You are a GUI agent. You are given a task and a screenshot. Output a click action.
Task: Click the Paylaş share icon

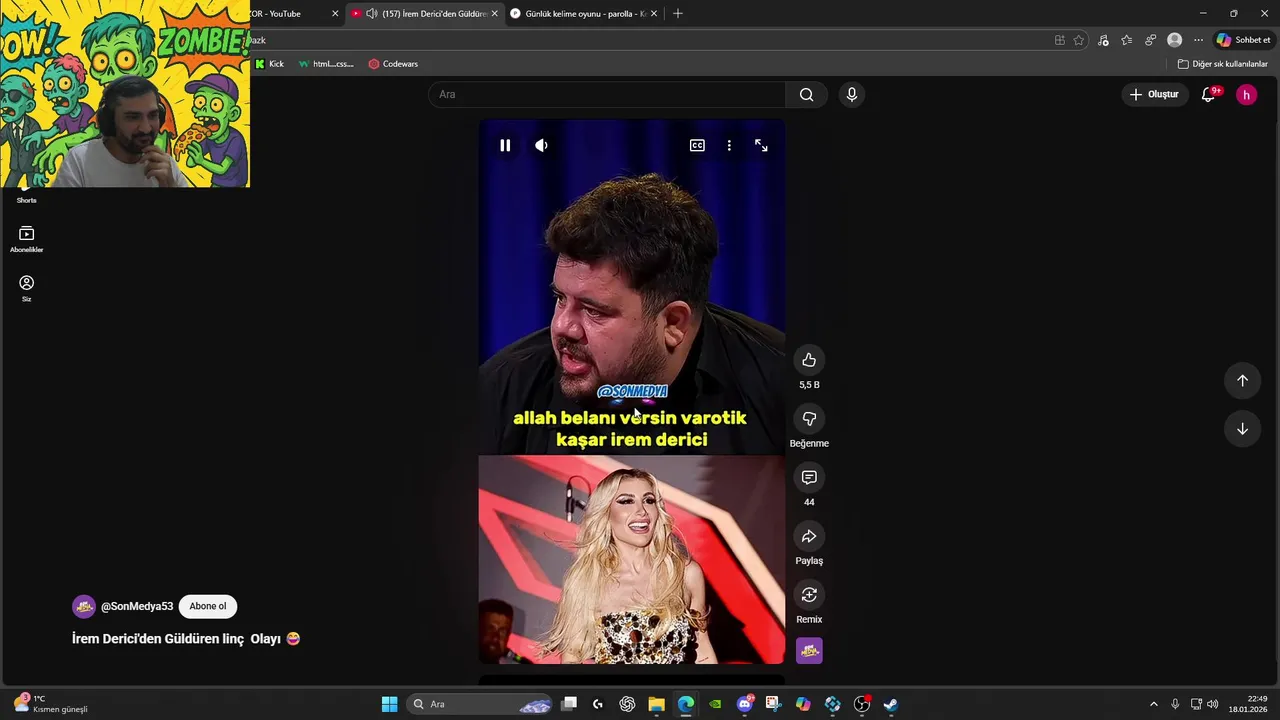coord(809,537)
